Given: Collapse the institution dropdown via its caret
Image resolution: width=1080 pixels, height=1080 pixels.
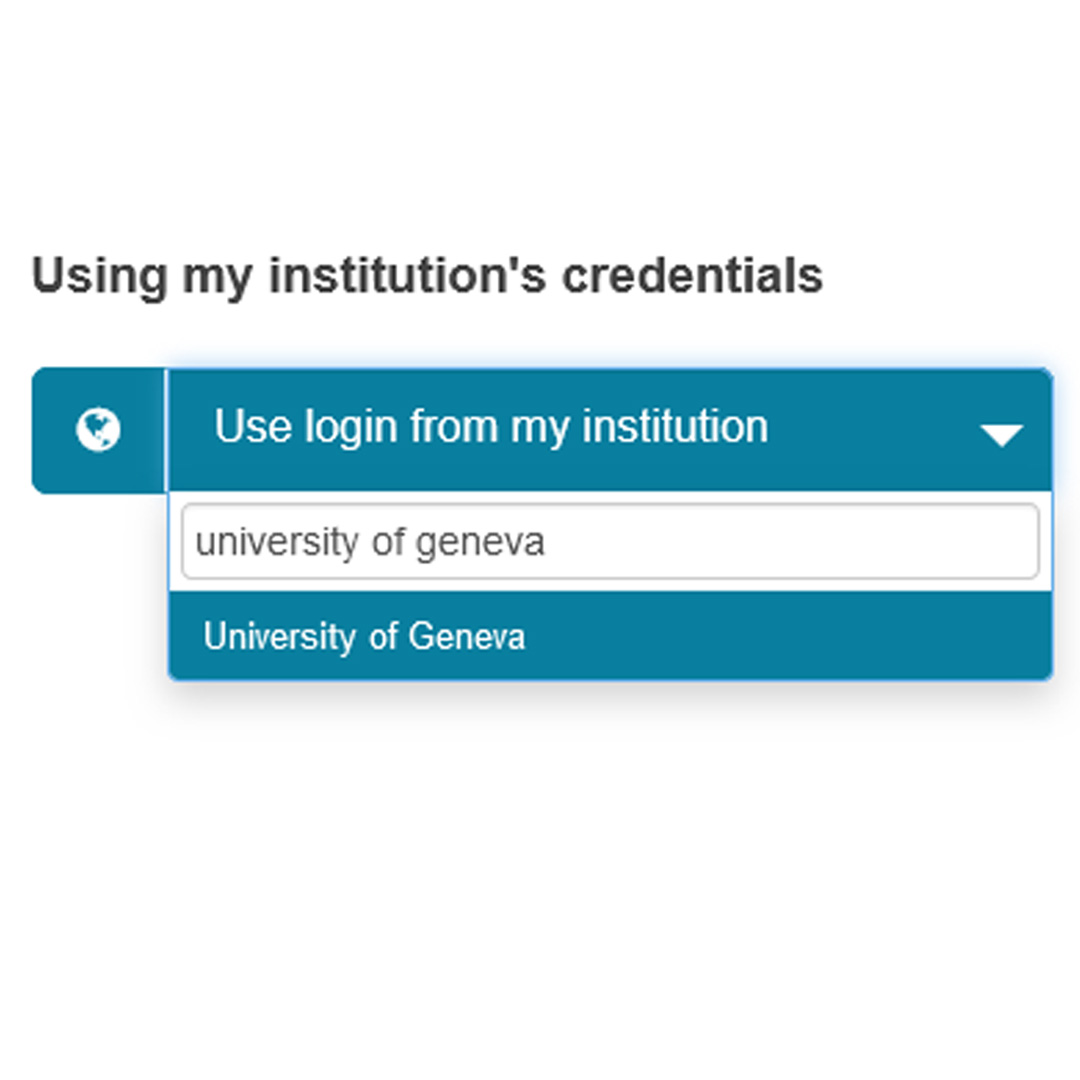Looking at the screenshot, I should tap(1001, 434).
